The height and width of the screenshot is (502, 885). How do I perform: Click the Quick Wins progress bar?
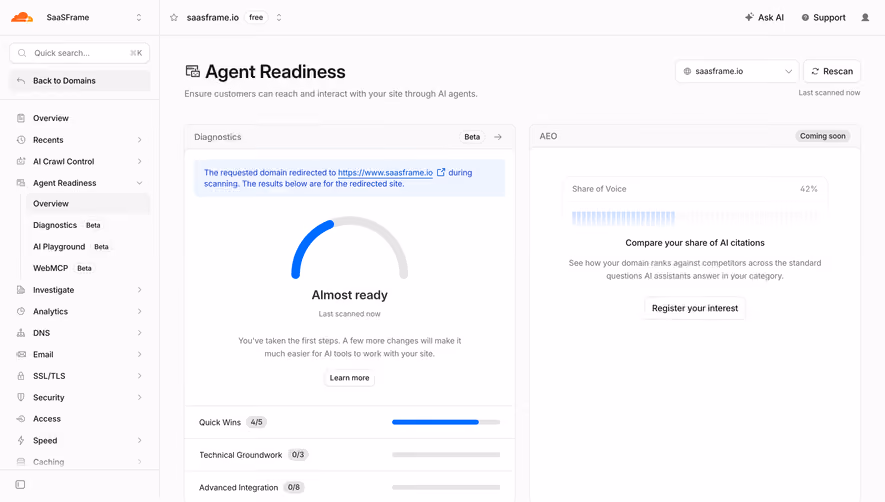coord(446,422)
